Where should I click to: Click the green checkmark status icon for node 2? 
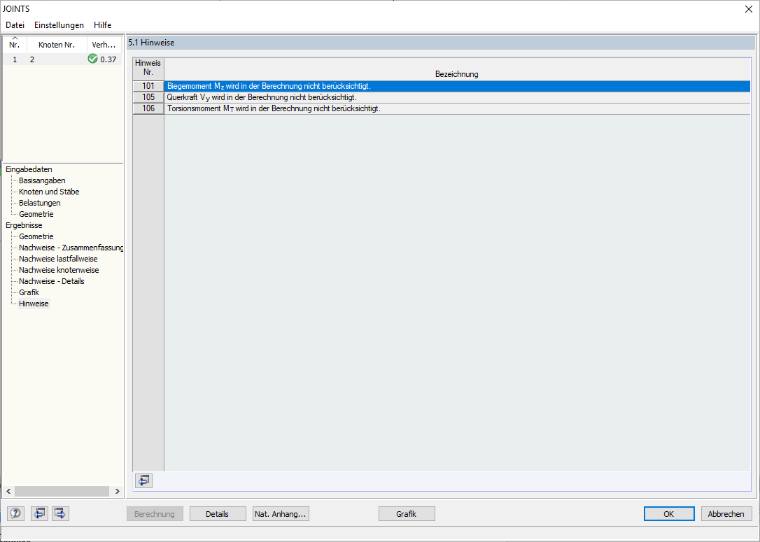click(93, 59)
